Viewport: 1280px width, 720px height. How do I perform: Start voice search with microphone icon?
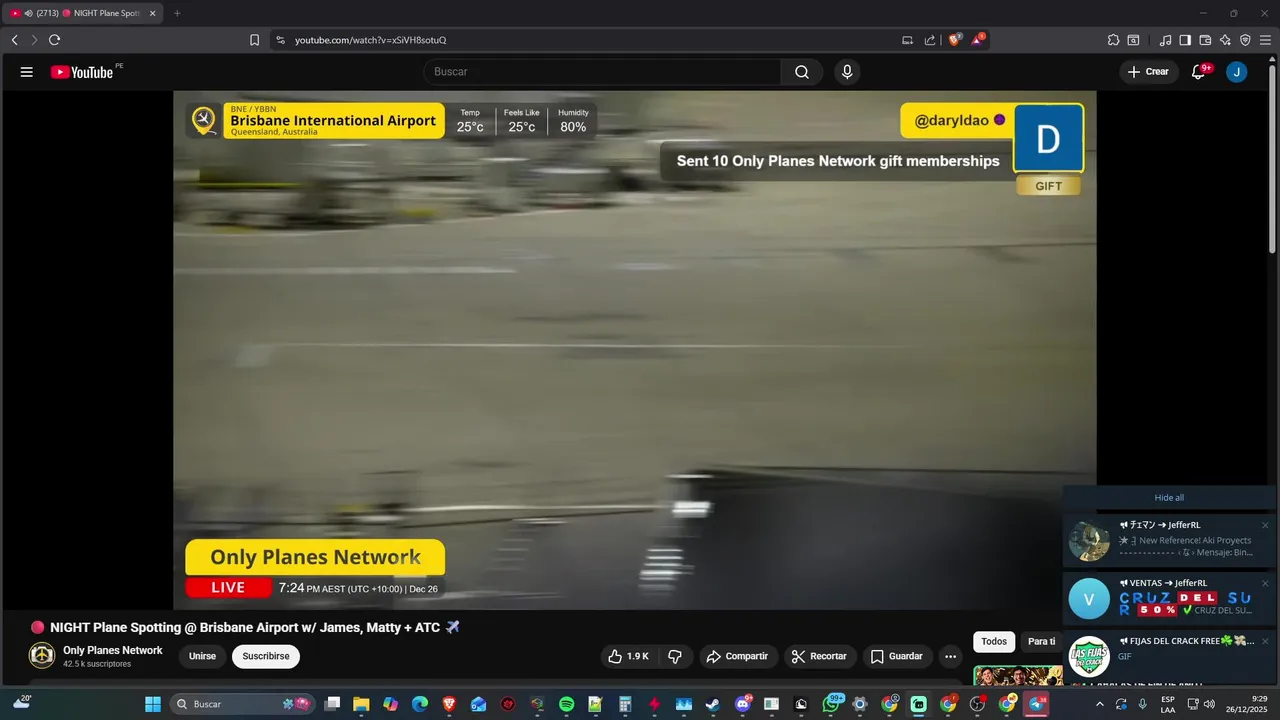click(847, 72)
